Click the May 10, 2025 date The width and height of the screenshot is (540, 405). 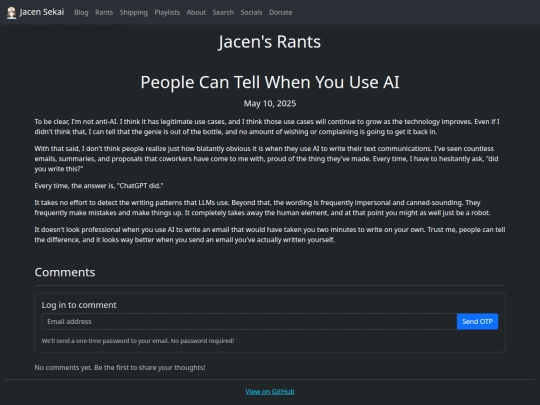click(x=270, y=103)
